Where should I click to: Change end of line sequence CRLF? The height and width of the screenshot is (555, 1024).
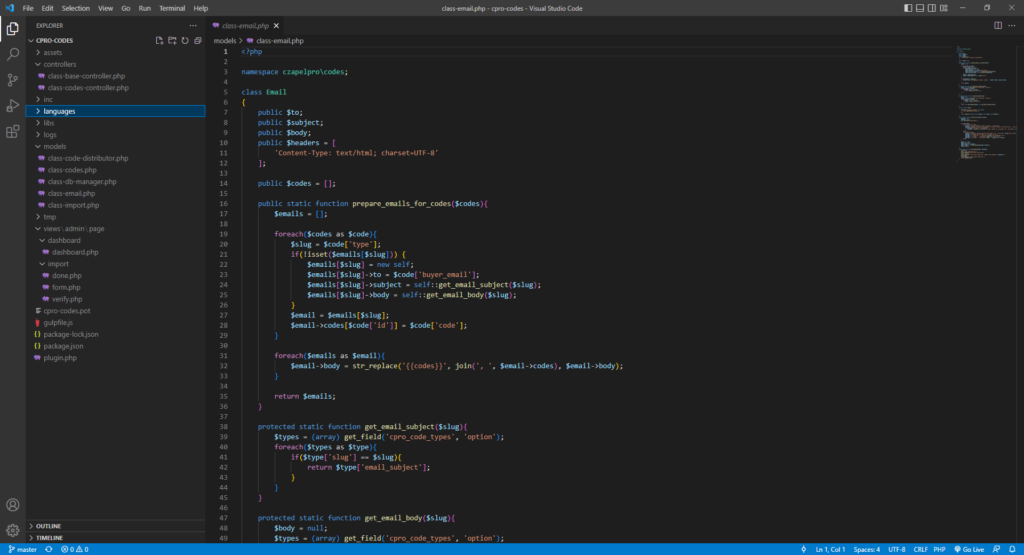(x=920, y=550)
